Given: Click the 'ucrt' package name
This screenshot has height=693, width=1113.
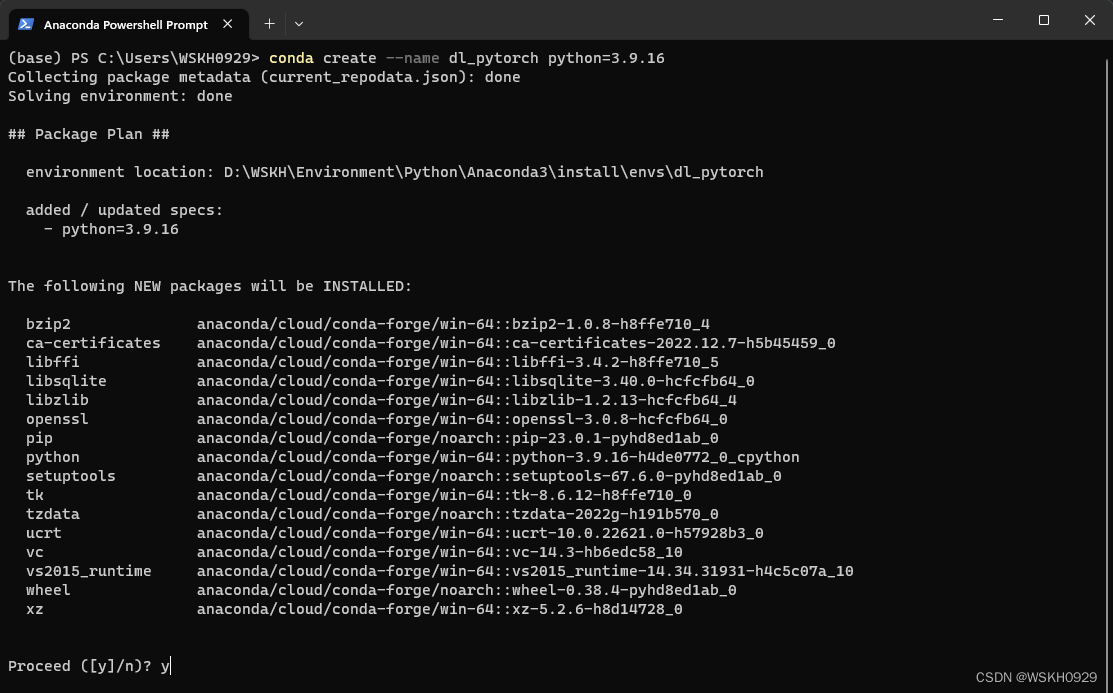Looking at the screenshot, I should pos(44,533).
